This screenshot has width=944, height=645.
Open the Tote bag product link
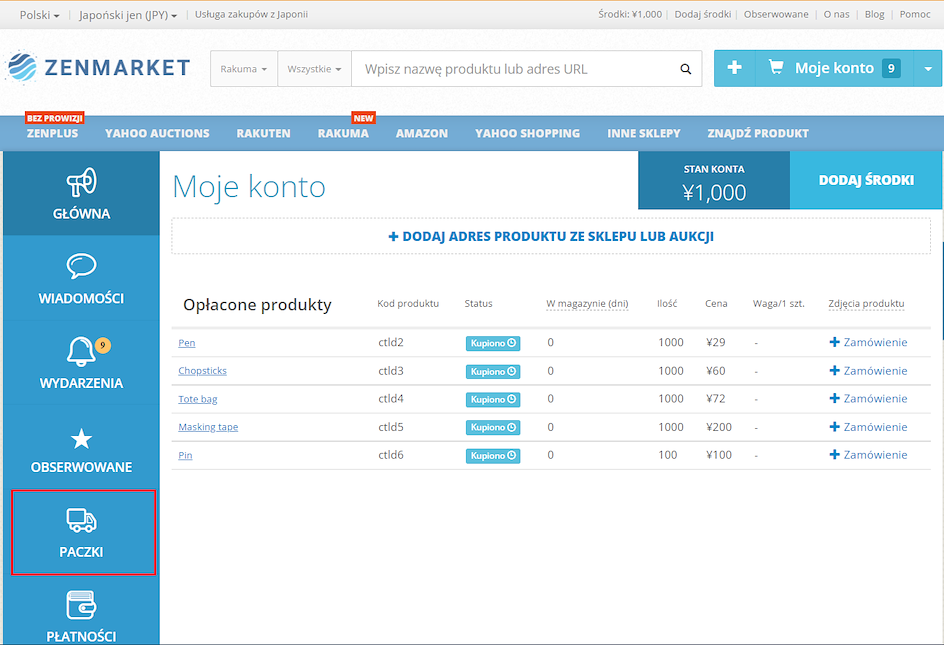point(197,399)
